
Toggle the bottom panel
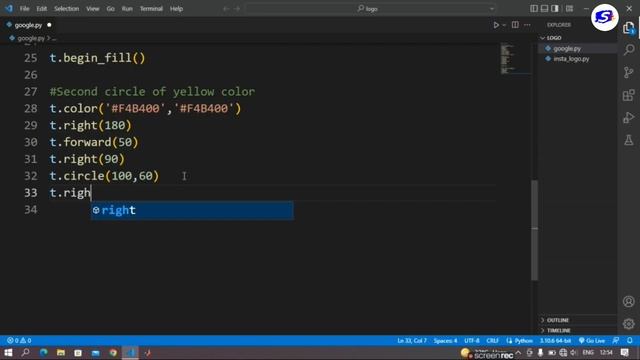pos(544,9)
